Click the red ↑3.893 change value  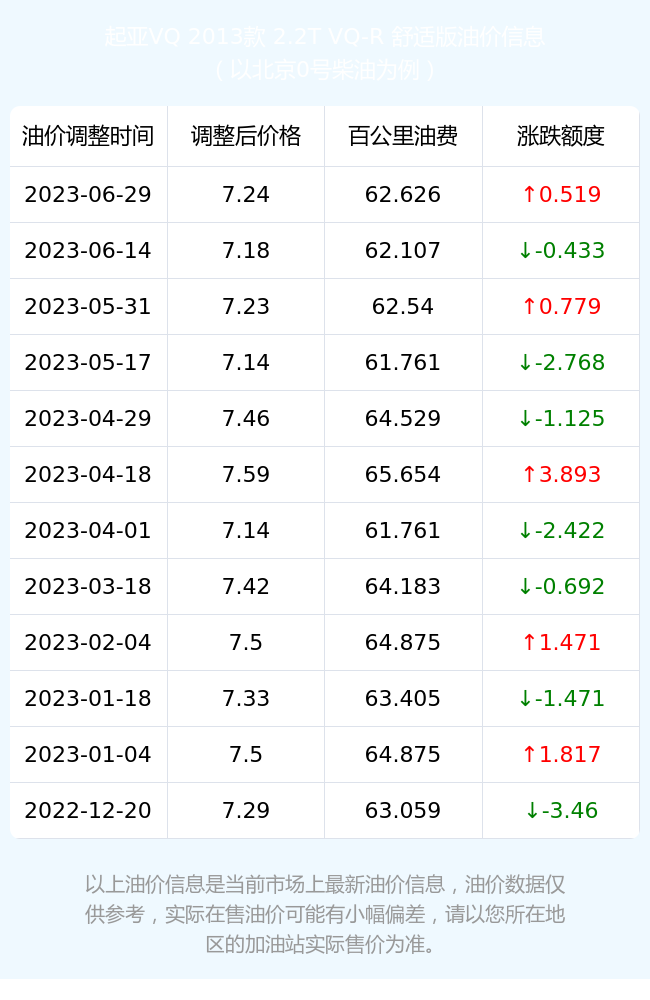pyautogui.click(x=561, y=474)
